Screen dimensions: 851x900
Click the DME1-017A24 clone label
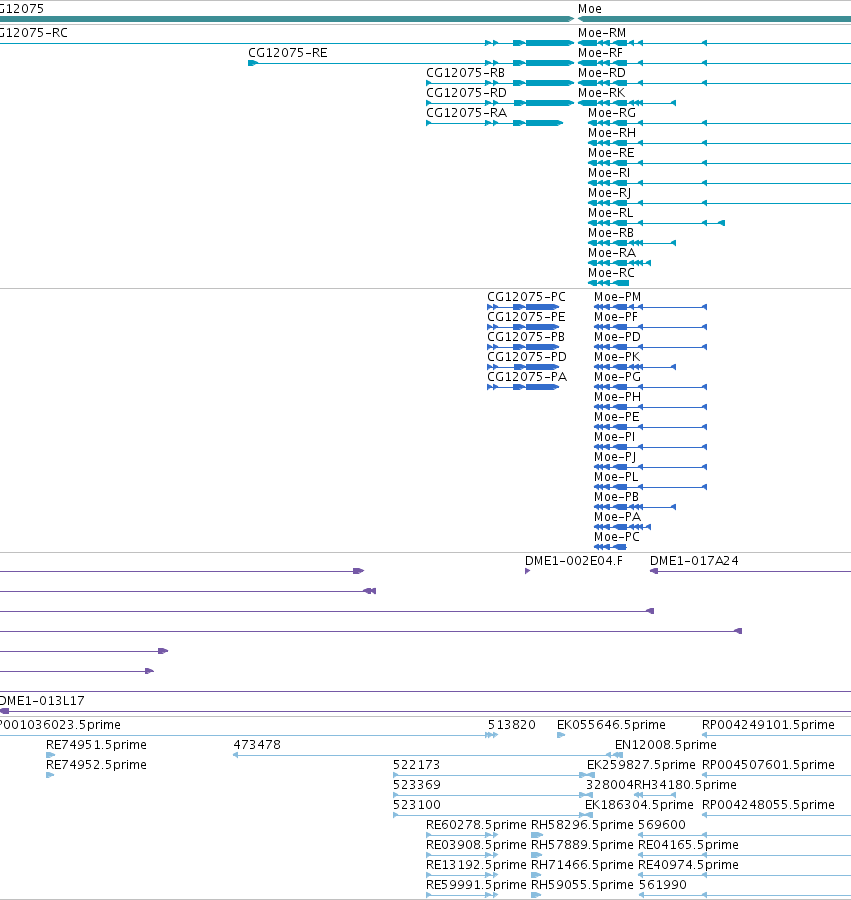point(694,561)
